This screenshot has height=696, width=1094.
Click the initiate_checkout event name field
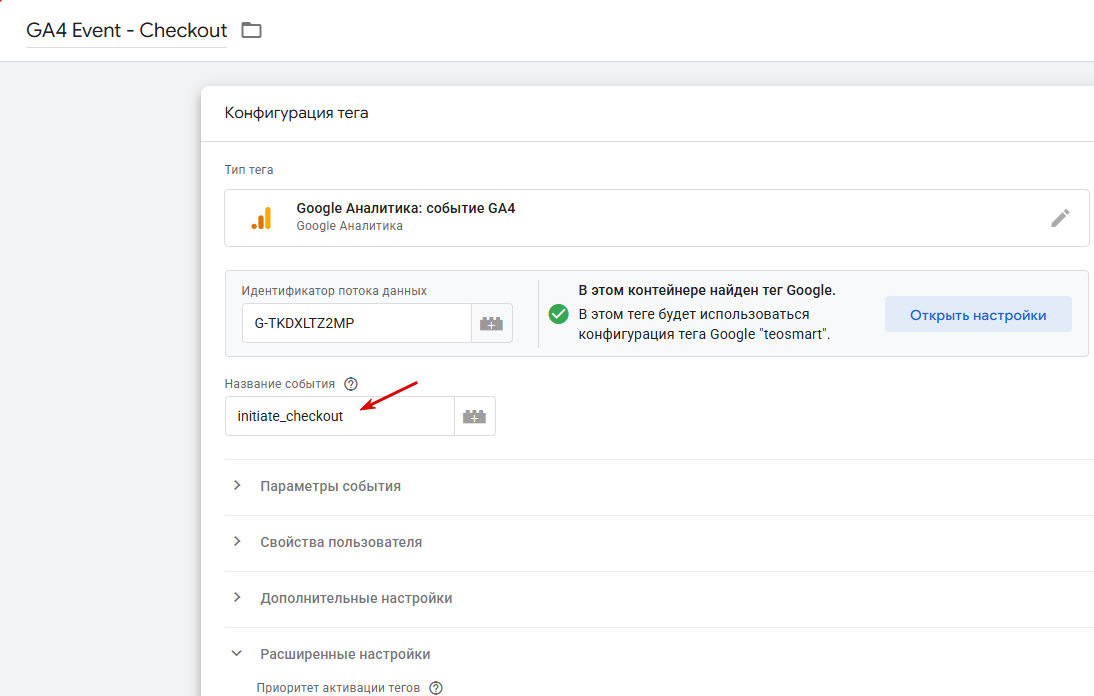point(340,416)
